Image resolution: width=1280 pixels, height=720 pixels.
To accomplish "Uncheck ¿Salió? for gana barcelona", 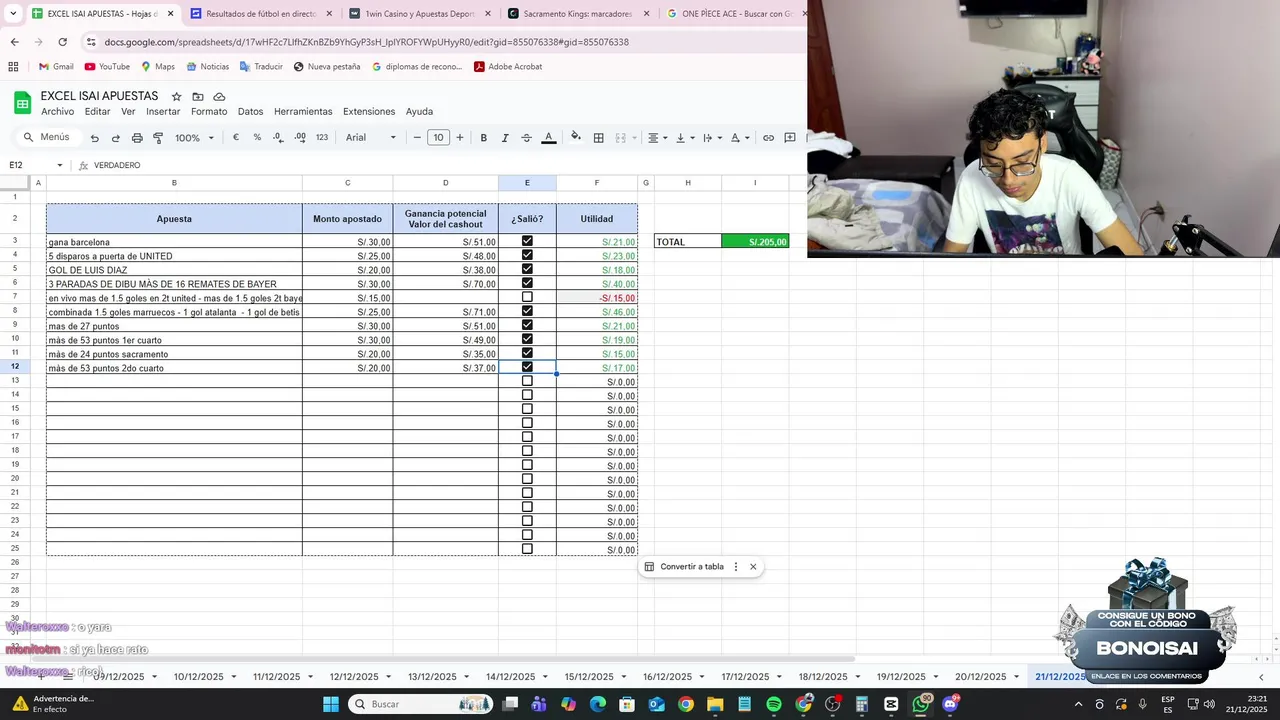I will [527, 241].
